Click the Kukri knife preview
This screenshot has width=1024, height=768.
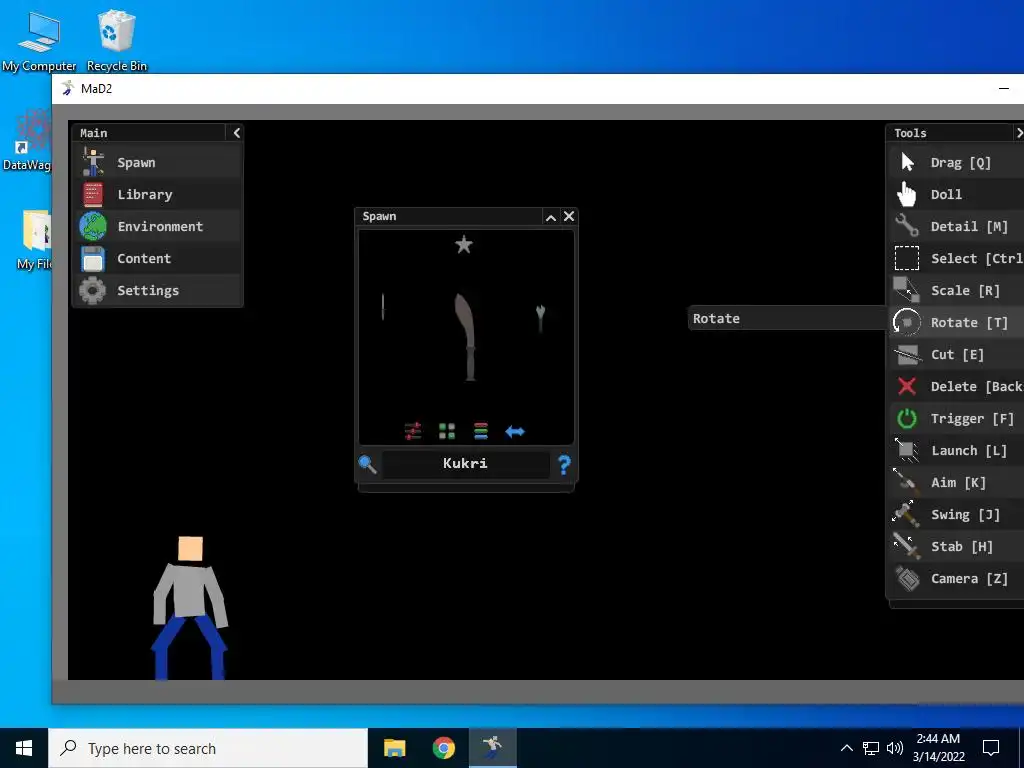pyautogui.click(x=466, y=336)
